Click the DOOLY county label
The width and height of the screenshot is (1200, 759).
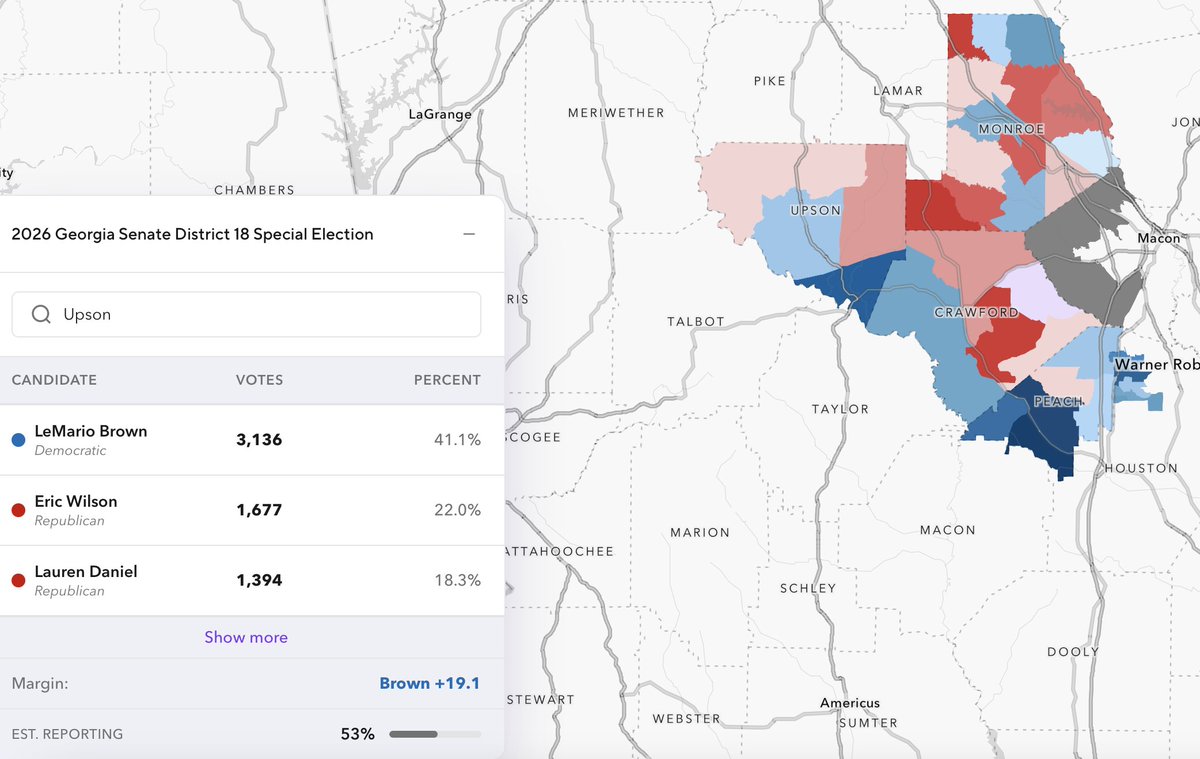[x=1073, y=652]
